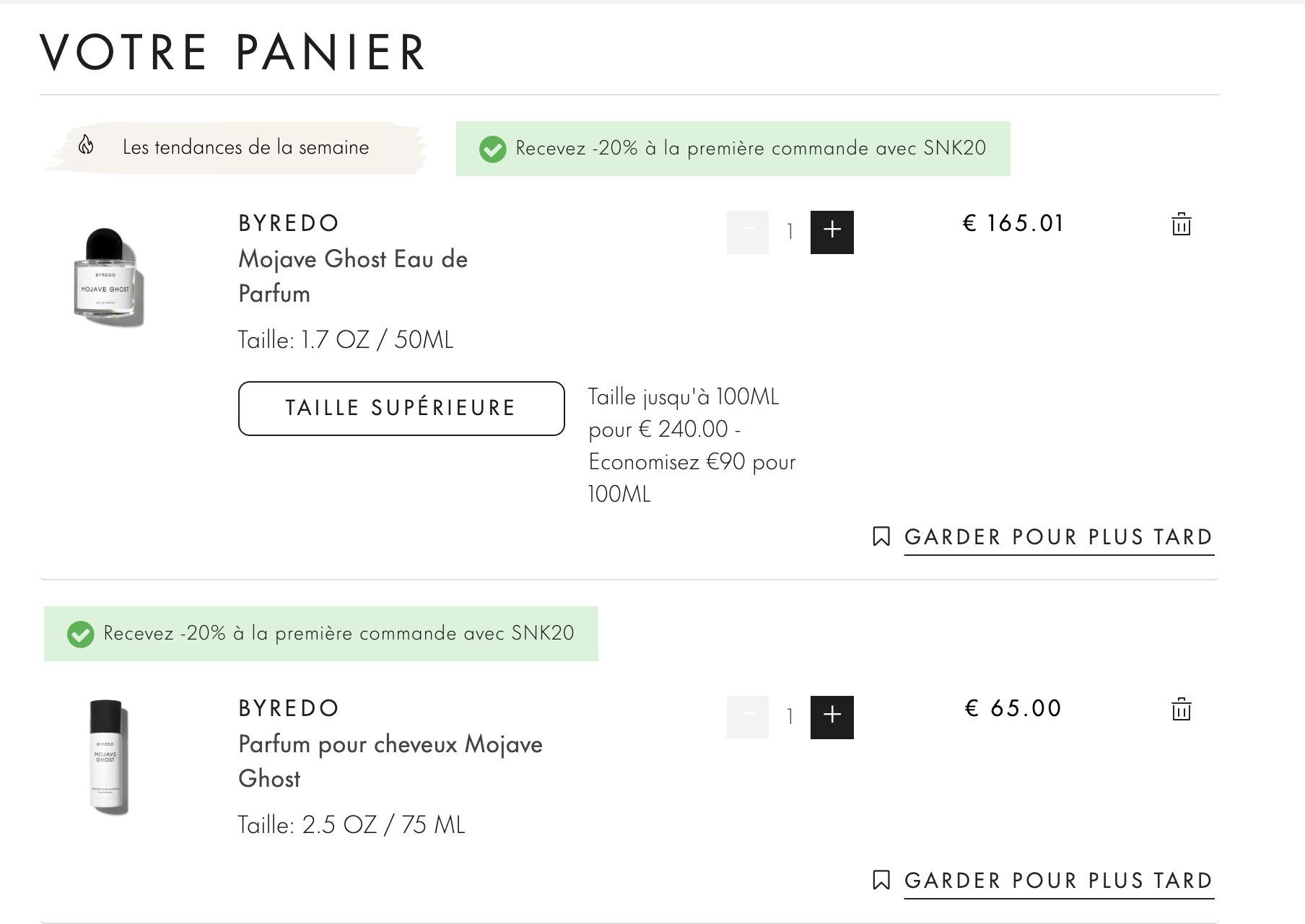This screenshot has width=1305, height=924.
Task: Upgrade size with Taille Supérieure button
Action: pos(401,409)
